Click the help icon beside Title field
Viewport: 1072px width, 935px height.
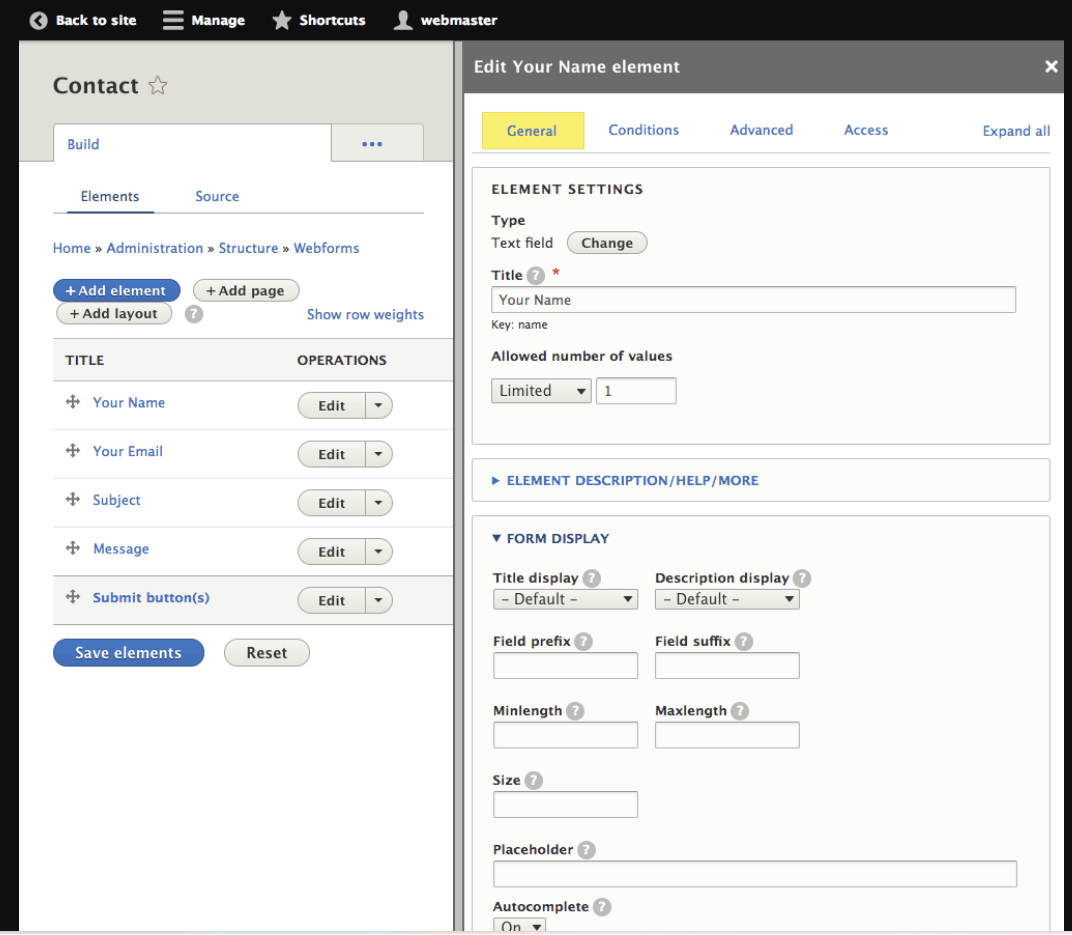[535, 275]
